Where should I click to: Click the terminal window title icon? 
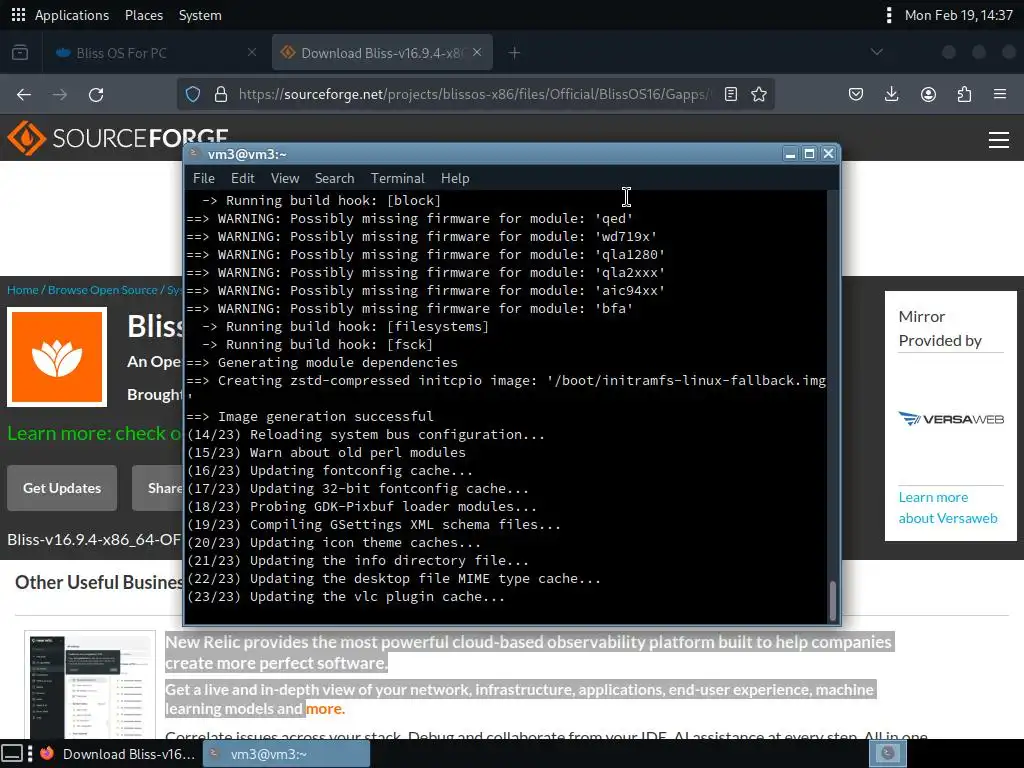coord(194,153)
